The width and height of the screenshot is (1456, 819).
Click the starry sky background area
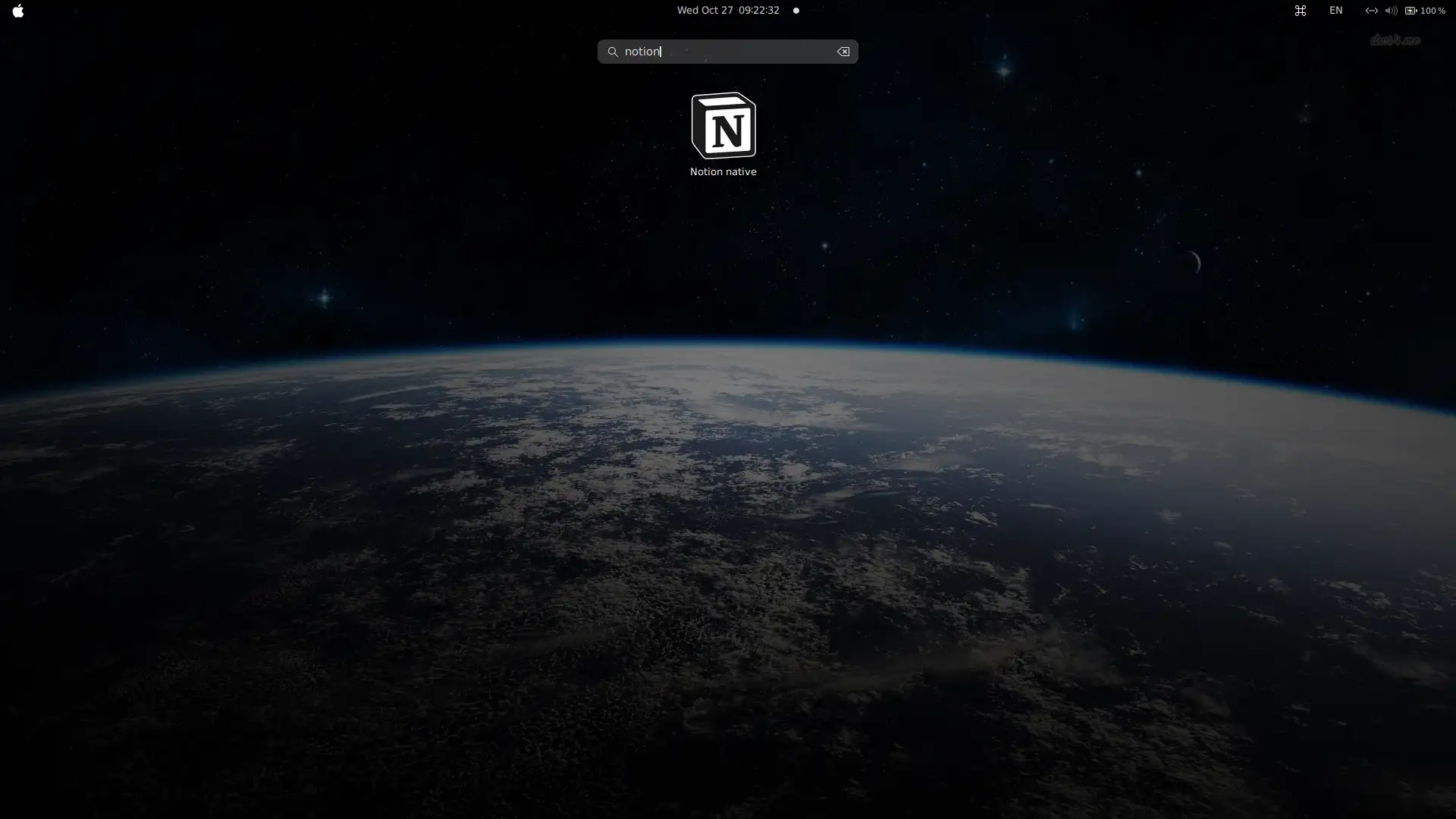coord(303,190)
